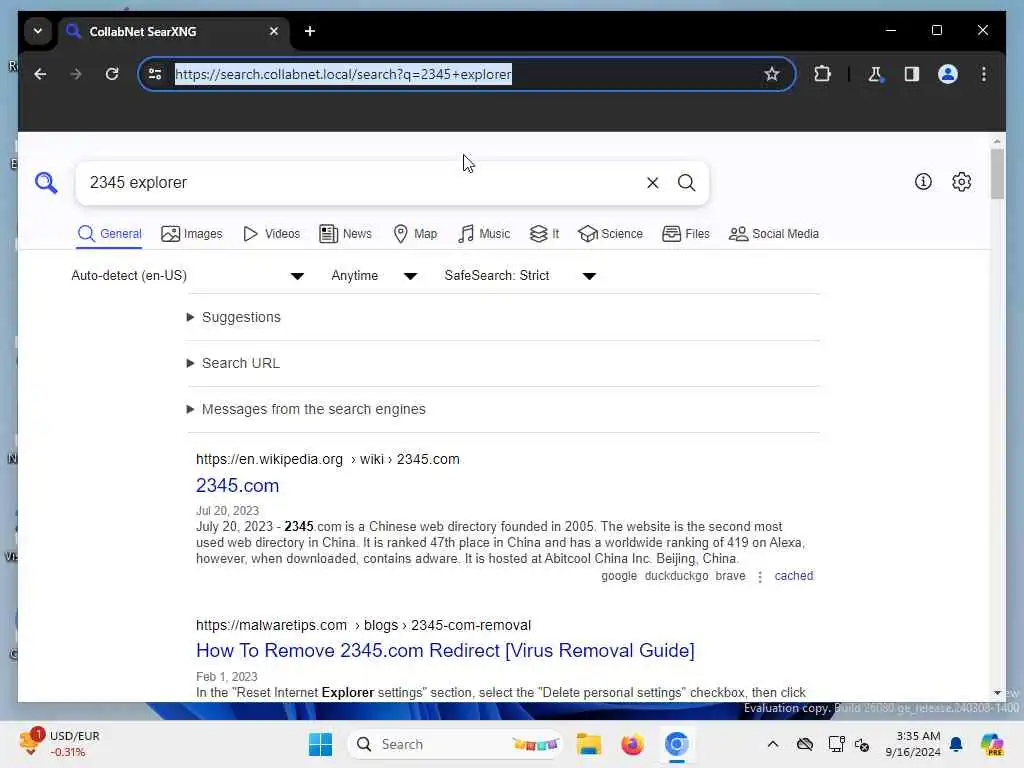This screenshot has height=768, width=1024.
Task: Open Chrome three-dot menu
Action: tap(984, 74)
